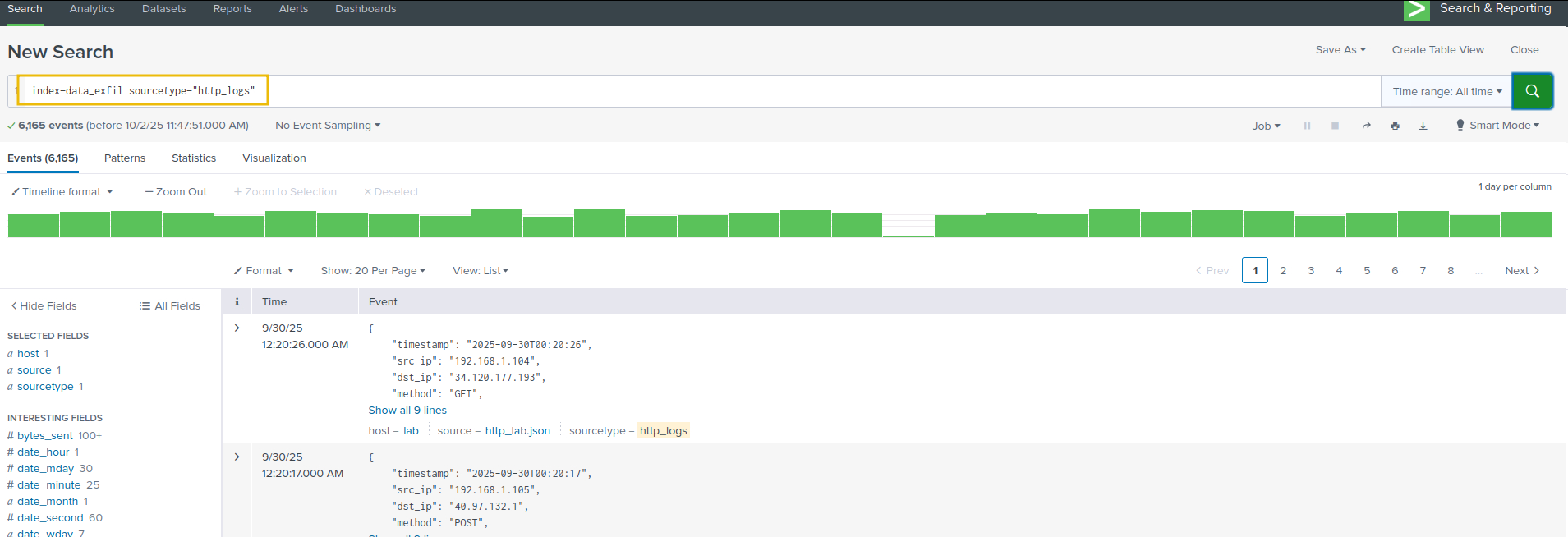
Task: Switch to the Statistics tab
Action: pyautogui.click(x=194, y=158)
